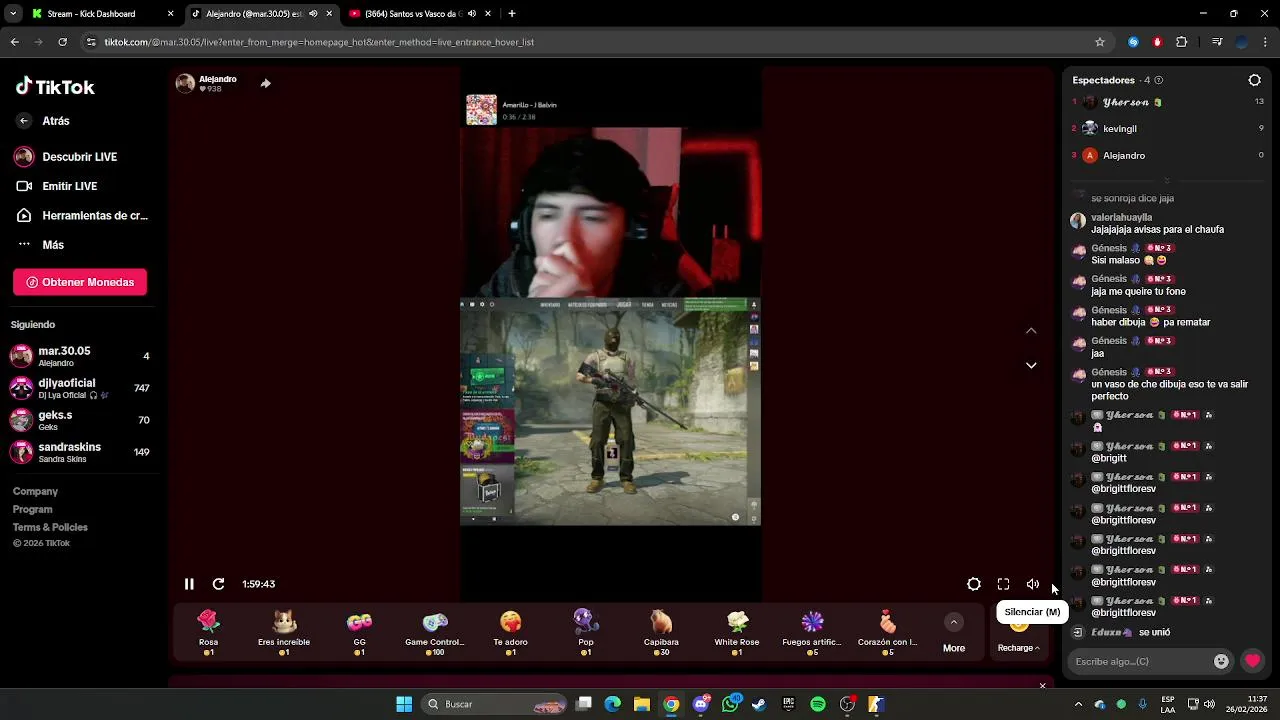Send the Fuegos artificiales gift

[812, 632]
